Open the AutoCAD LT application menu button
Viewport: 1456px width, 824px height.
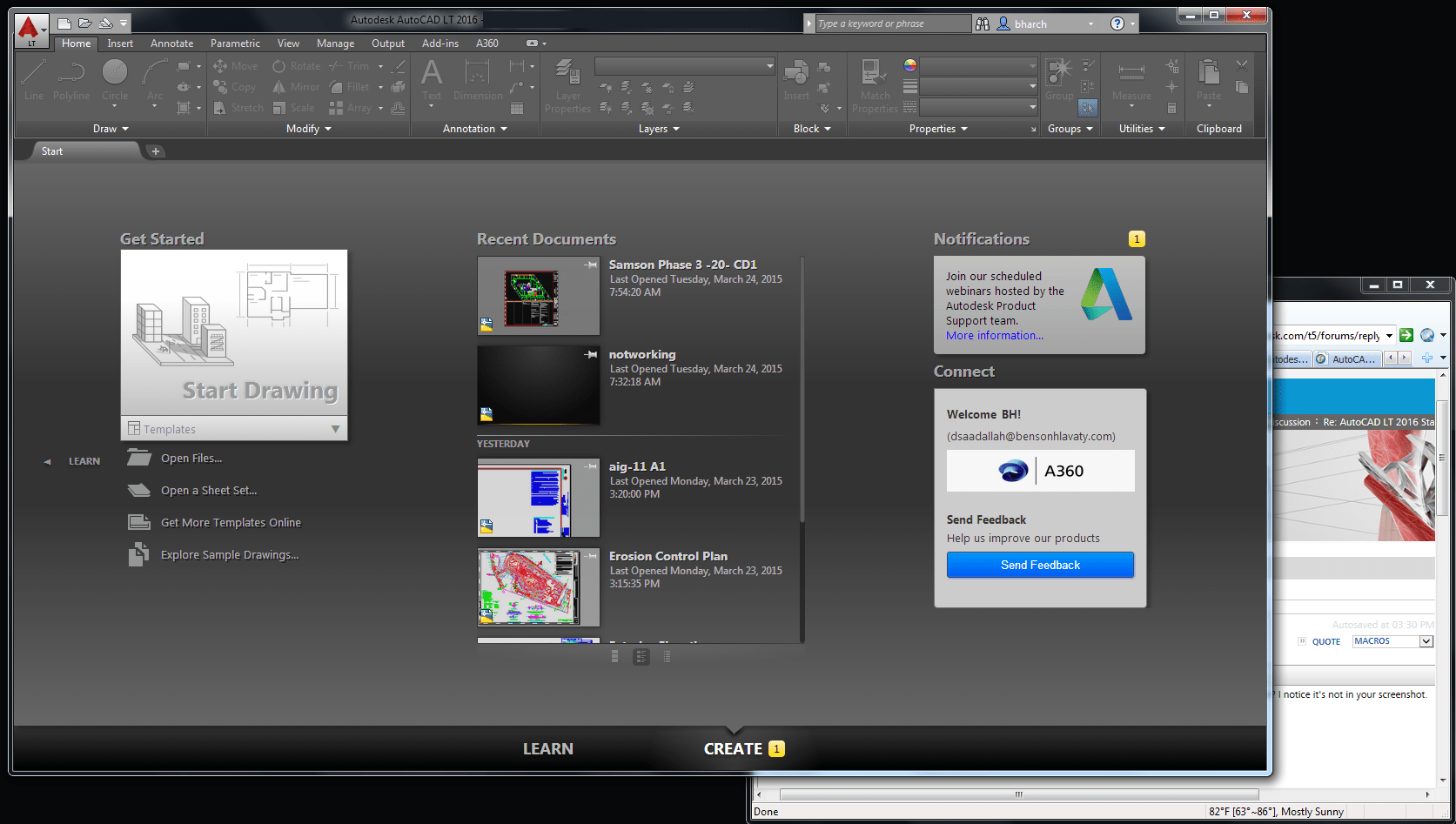[x=31, y=30]
